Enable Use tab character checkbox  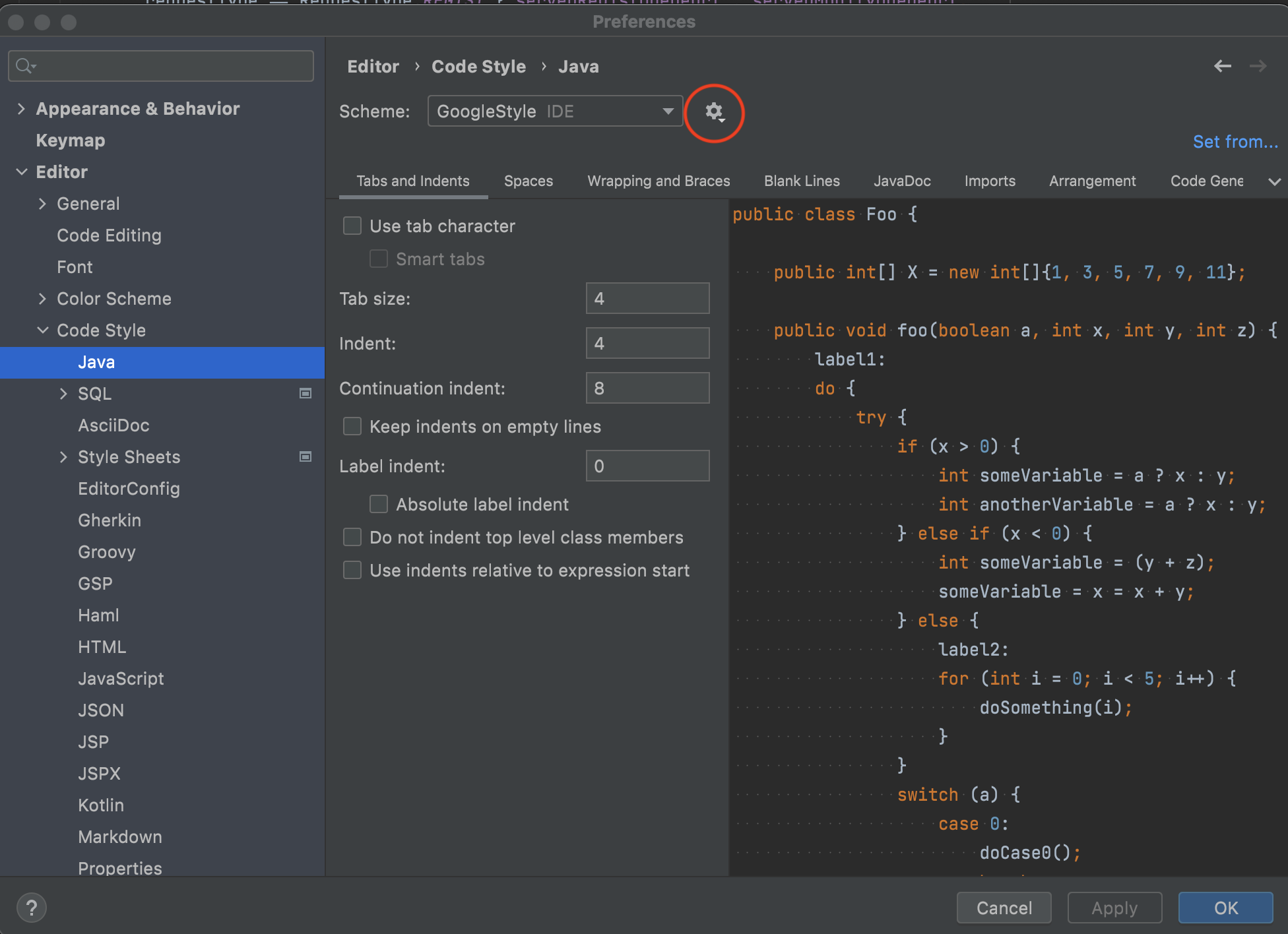(x=352, y=226)
